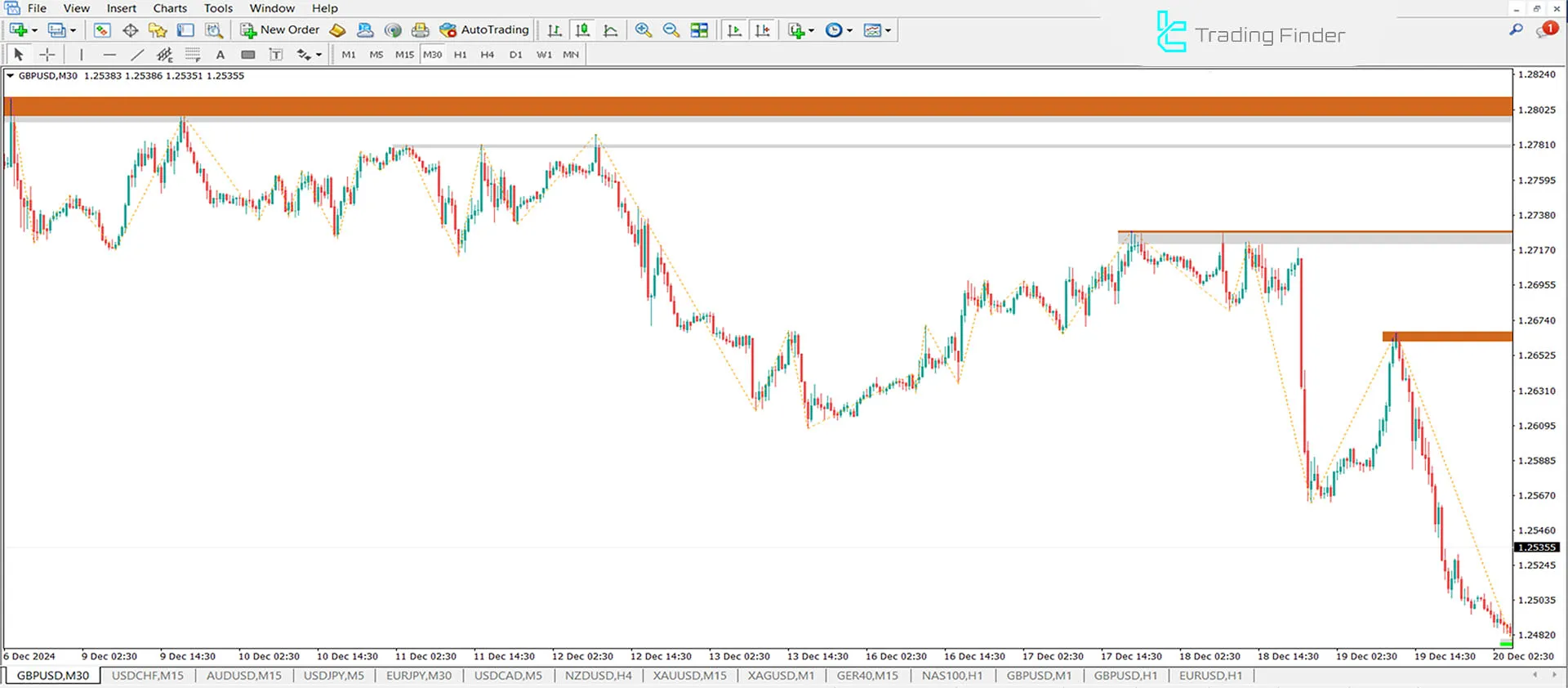Open the Charts menu
This screenshot has width=1568, height=688.
coord(170,8)
